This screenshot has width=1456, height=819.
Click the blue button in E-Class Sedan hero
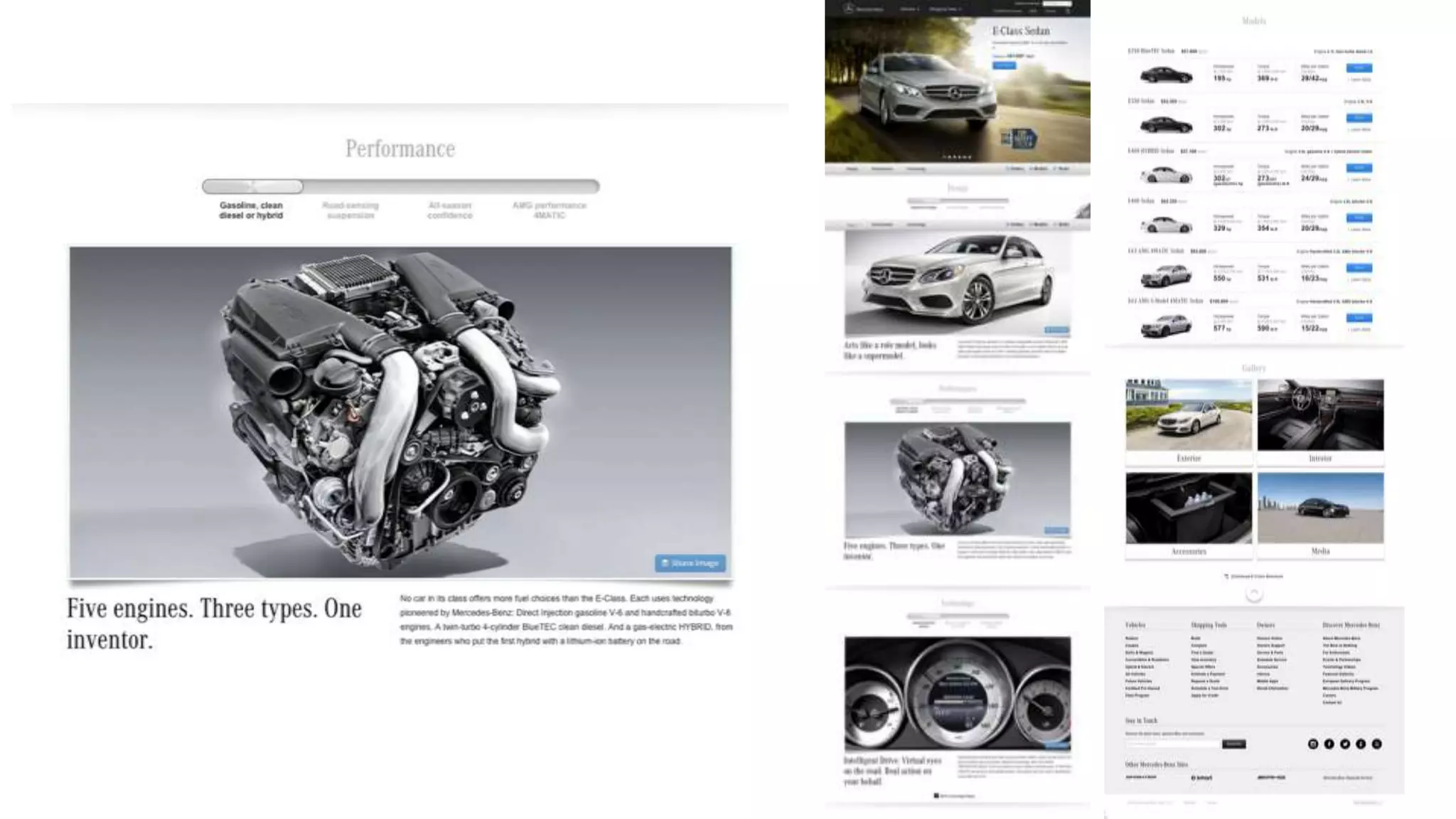[x=1004, y=65]
